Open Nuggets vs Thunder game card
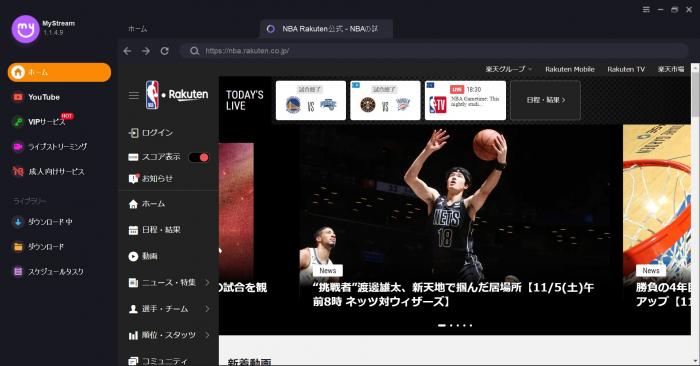Screen dimensions: 700x366 [385, 100]
